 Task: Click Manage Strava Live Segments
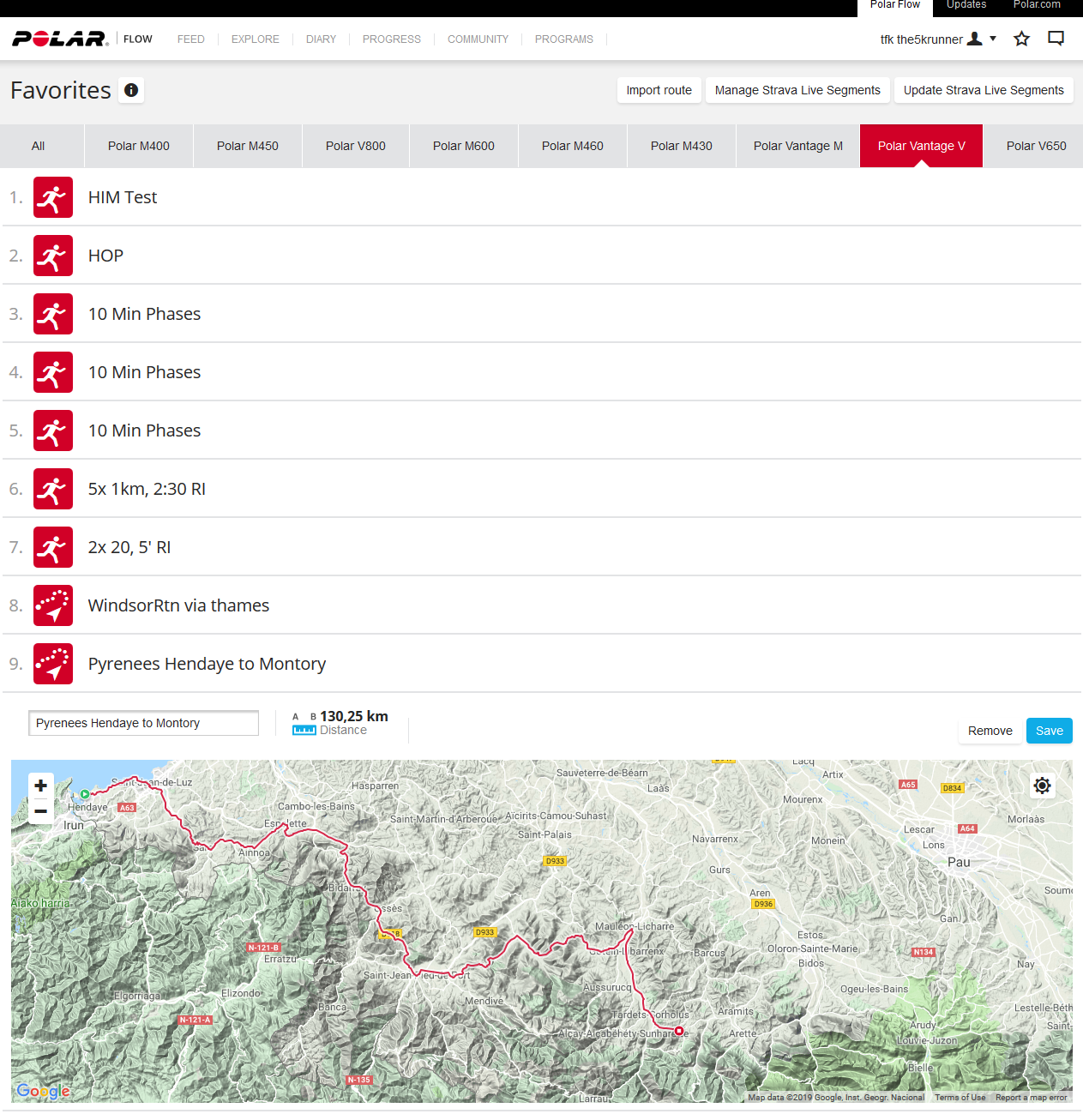pos(797,90)
